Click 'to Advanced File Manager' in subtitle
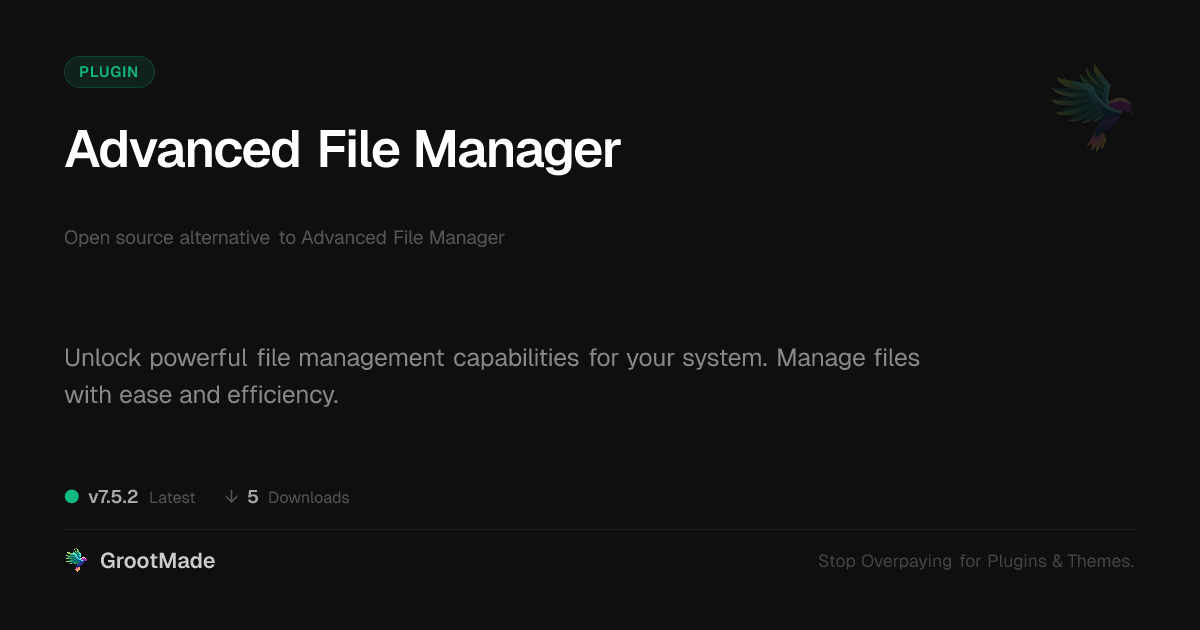1200x630 pixels. click(392, 238)
